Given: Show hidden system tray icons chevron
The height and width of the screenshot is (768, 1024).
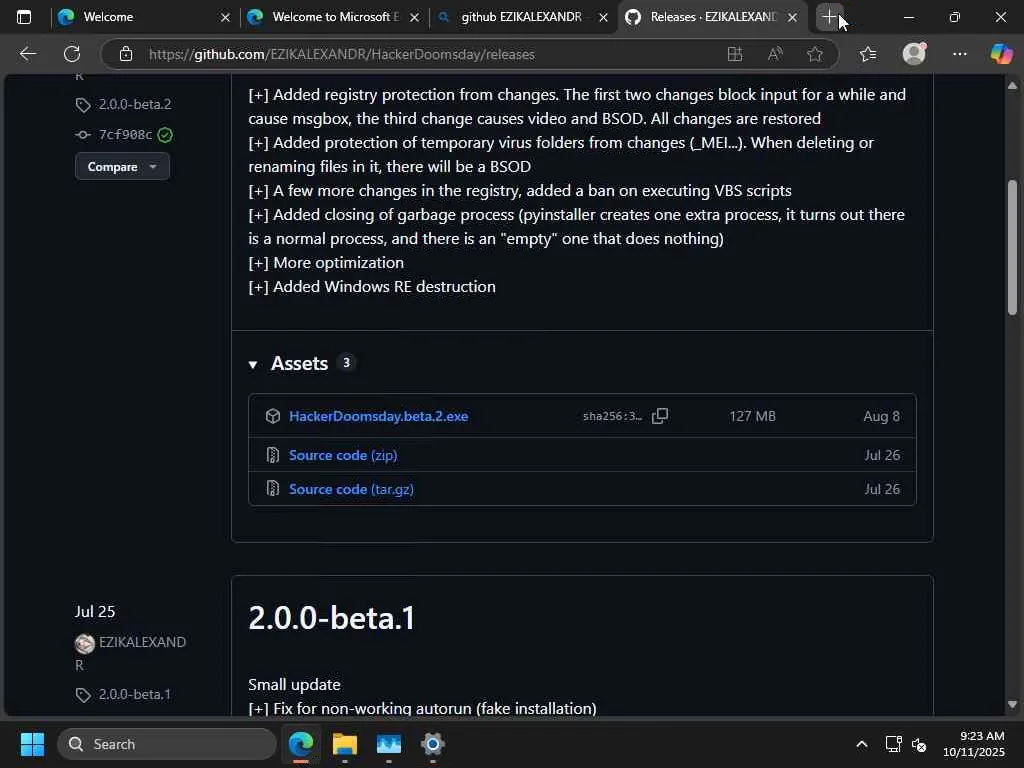Looking at the screenshot, I should (861, 744).
